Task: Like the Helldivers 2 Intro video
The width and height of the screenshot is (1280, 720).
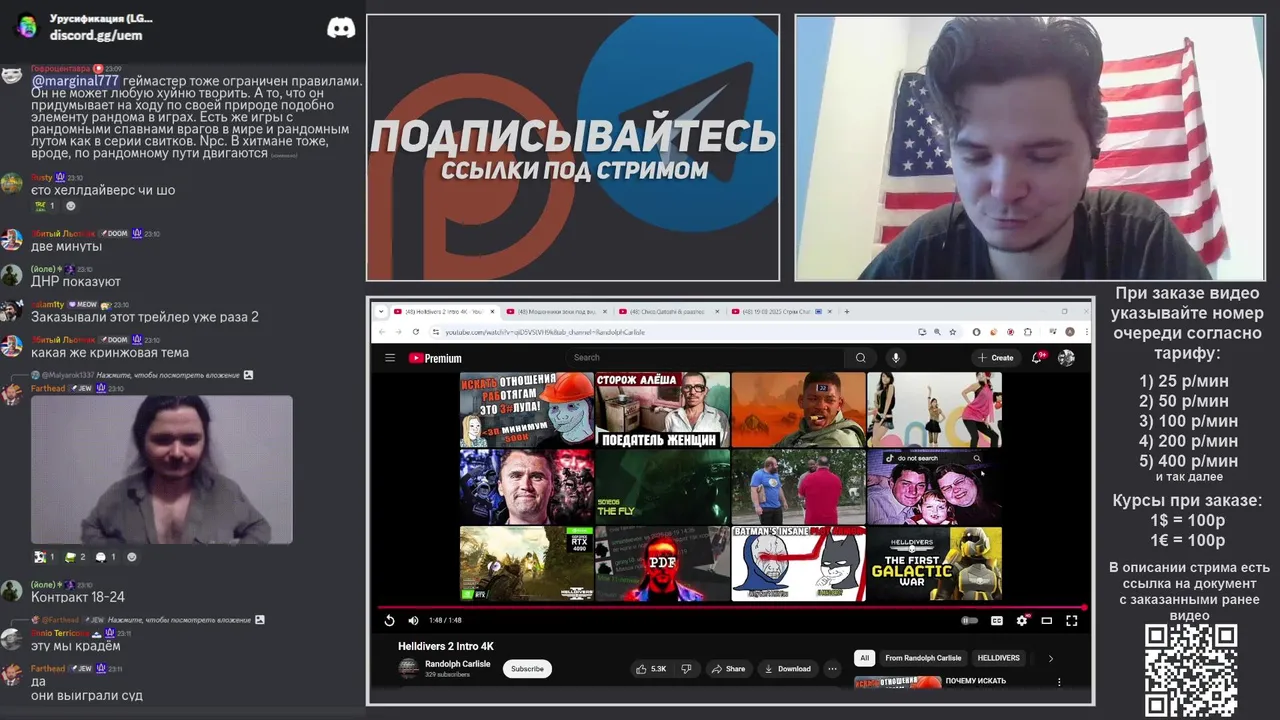Action: pyautogui.click(x=651, y=668)
